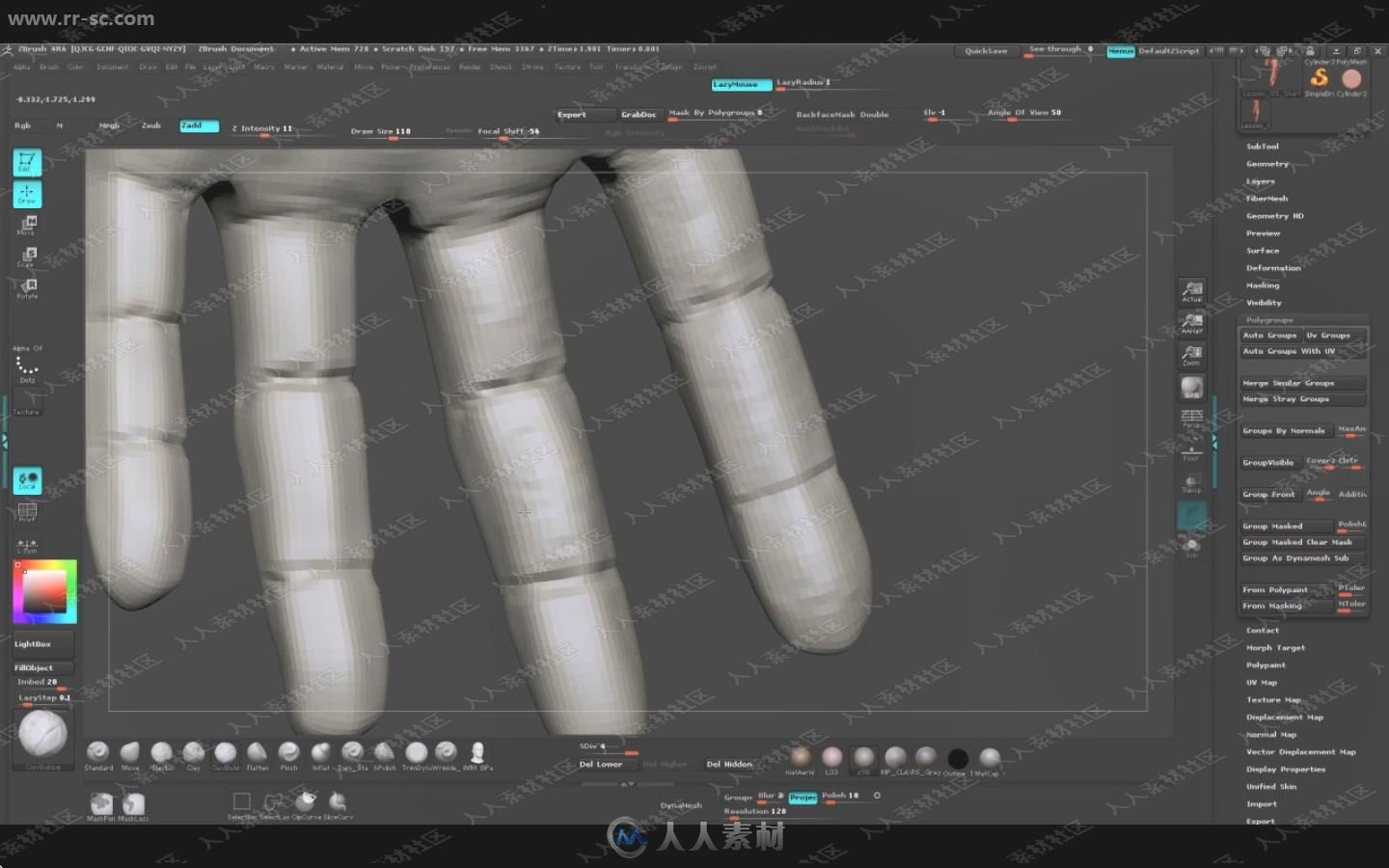Click the QuickSave button
The width and height of the screenshot is (1389, 868).
click(986, 51)
